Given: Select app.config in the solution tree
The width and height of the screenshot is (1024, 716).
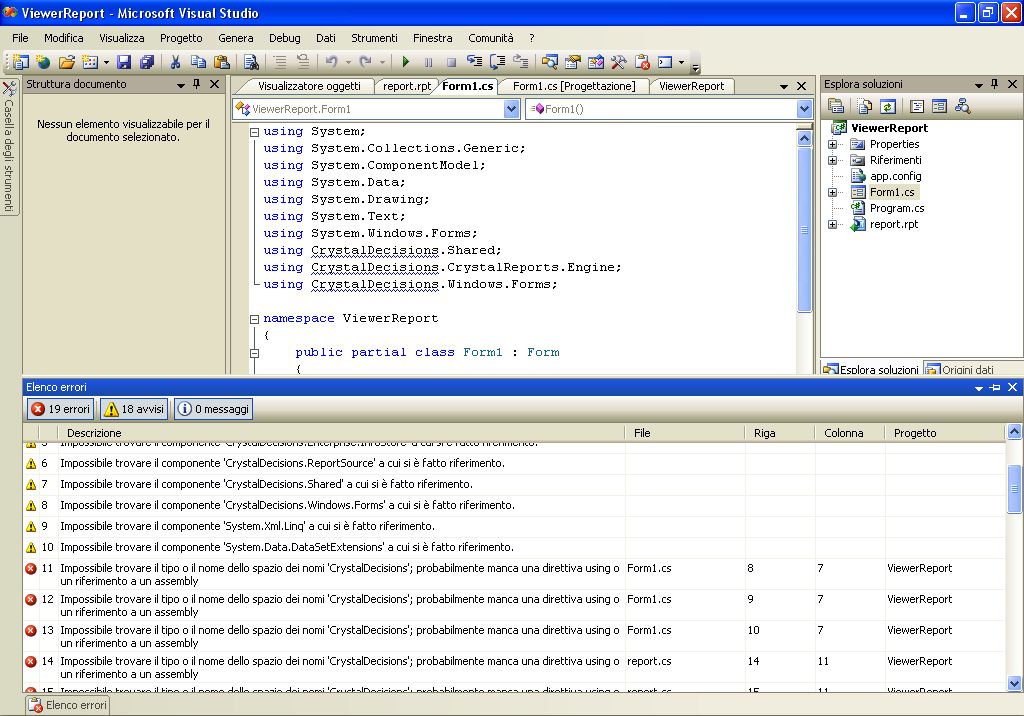Looking at the screenshot, I should tap(895, 176).
